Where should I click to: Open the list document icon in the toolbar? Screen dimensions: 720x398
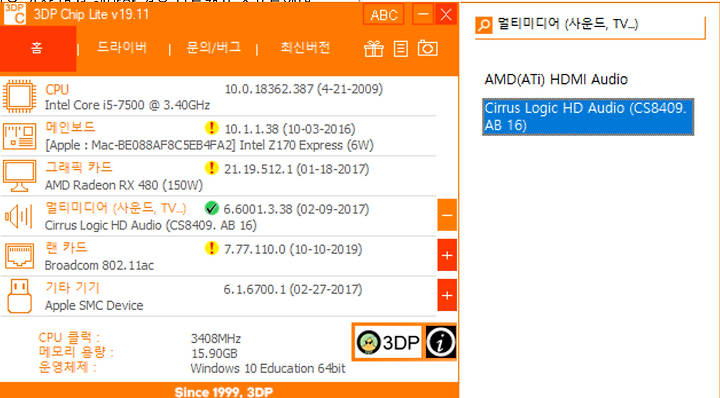tap(400, 49)
